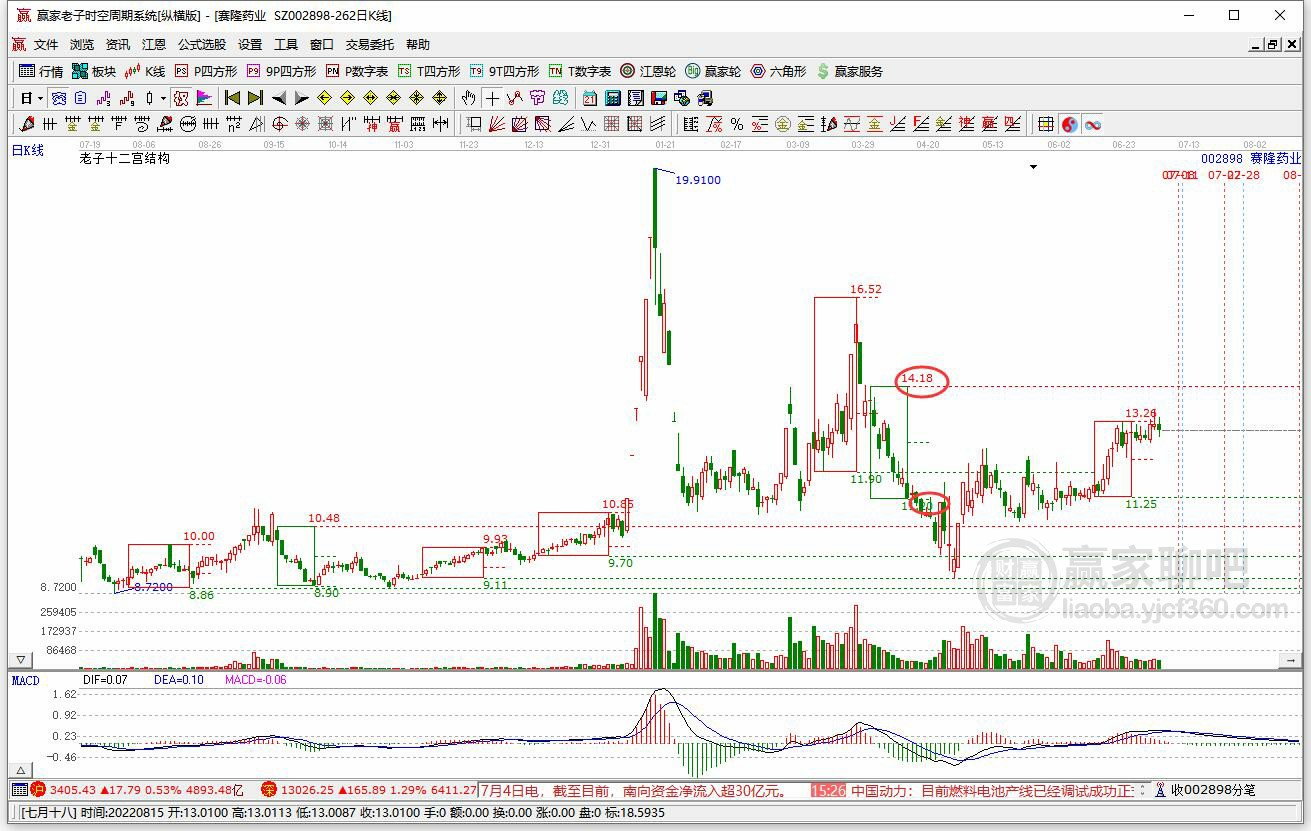
Task: Click the red 神 character line tool
Action: 371,124
